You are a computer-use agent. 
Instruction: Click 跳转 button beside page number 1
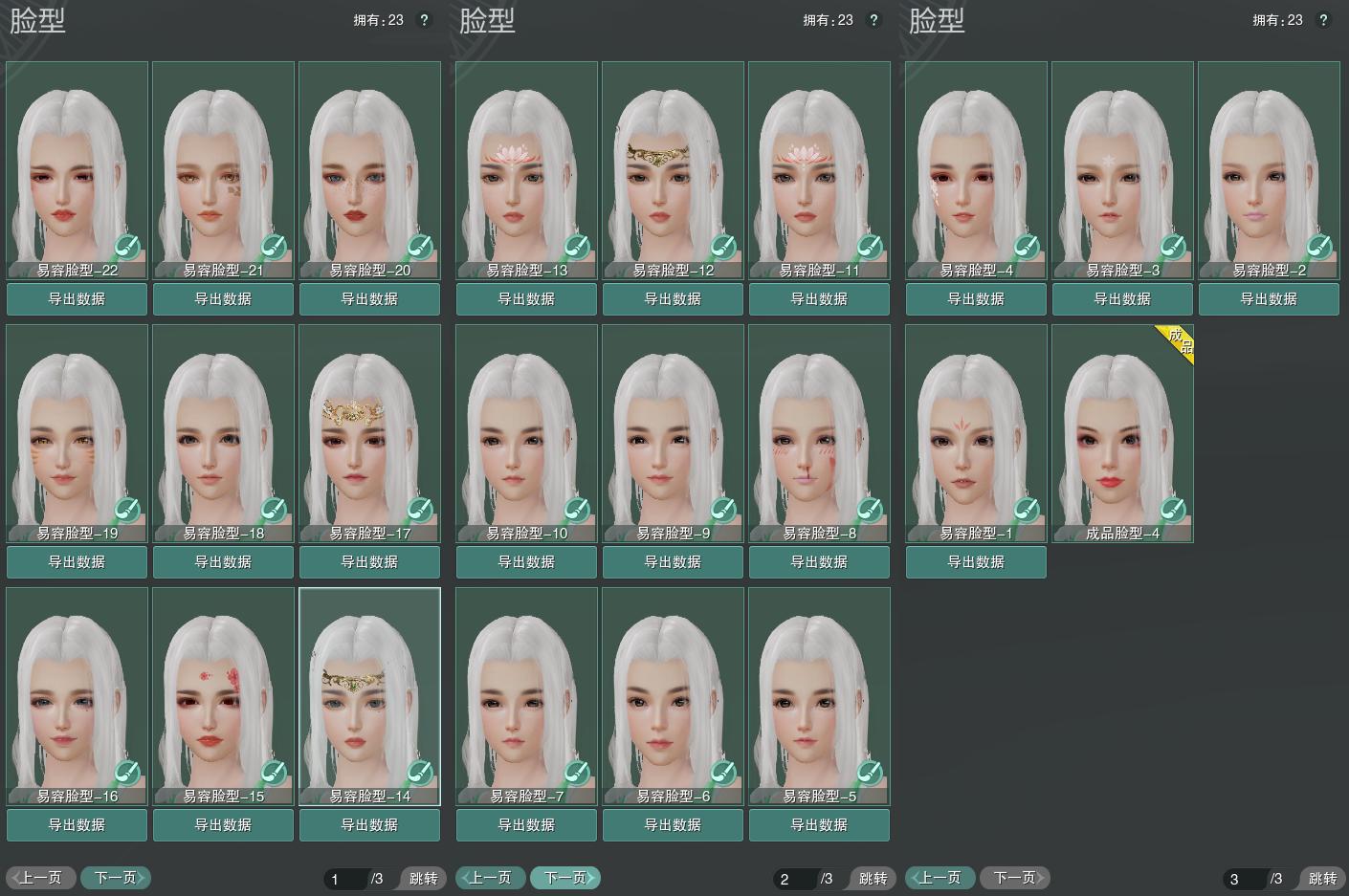coord(423,879)
